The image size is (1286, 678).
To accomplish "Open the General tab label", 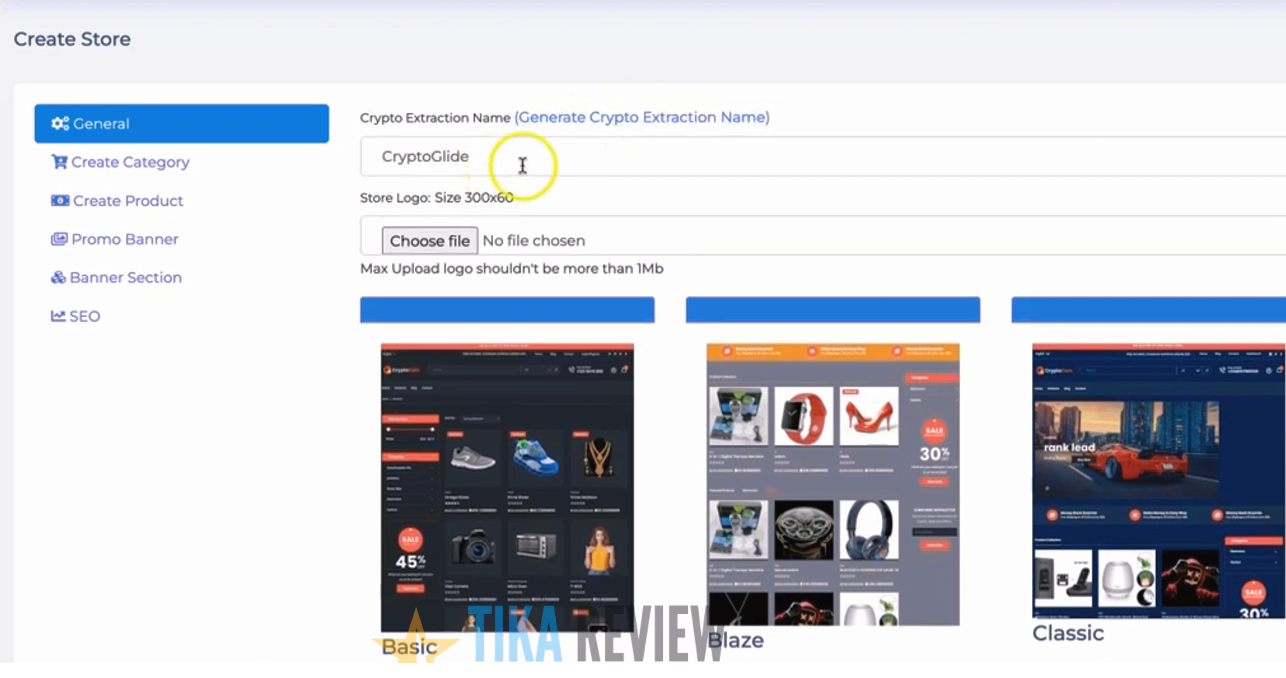I will coord(101,124).
